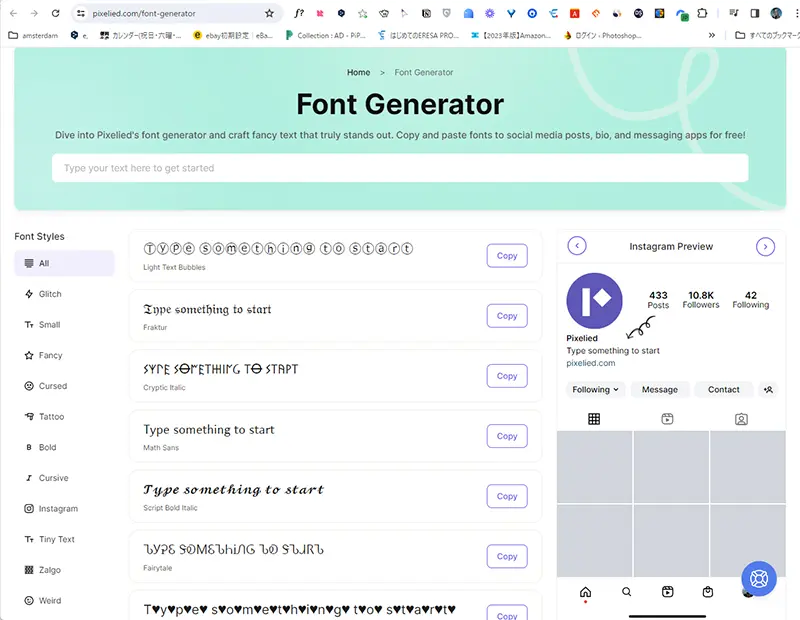Click the browser back arrow

point(13,13)
